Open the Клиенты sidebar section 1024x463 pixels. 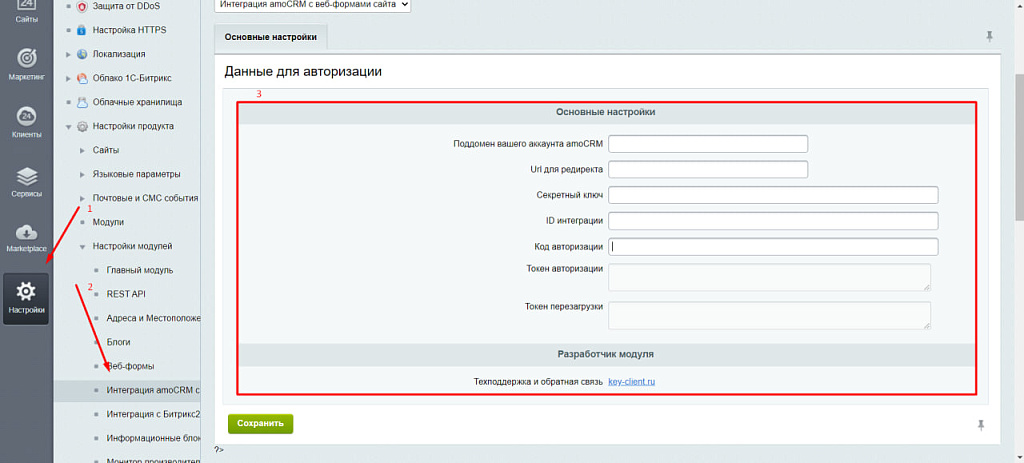(27, 121)
